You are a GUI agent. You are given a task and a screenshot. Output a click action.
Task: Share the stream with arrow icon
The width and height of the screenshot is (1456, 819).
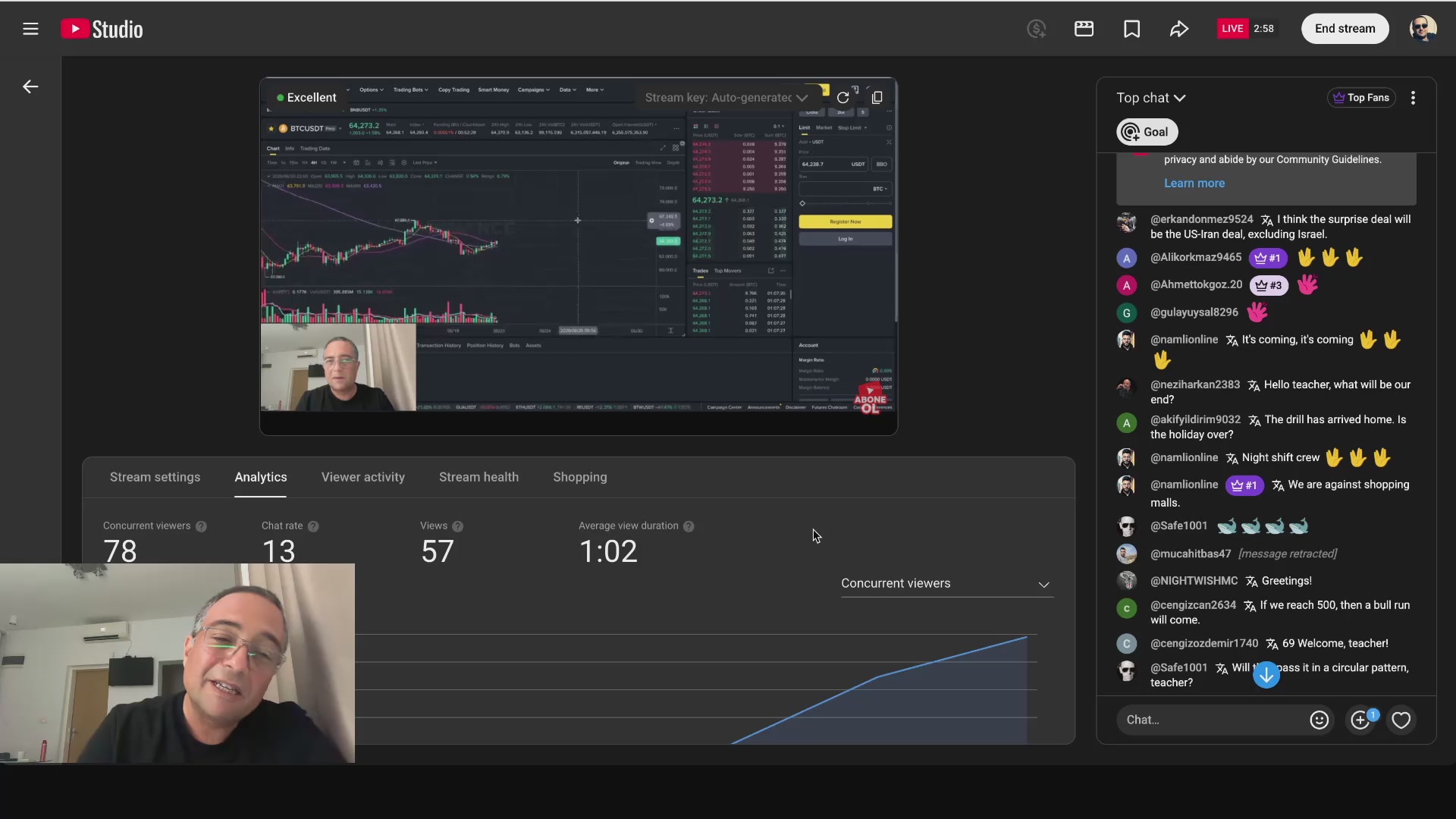[x=1179, y=29]
